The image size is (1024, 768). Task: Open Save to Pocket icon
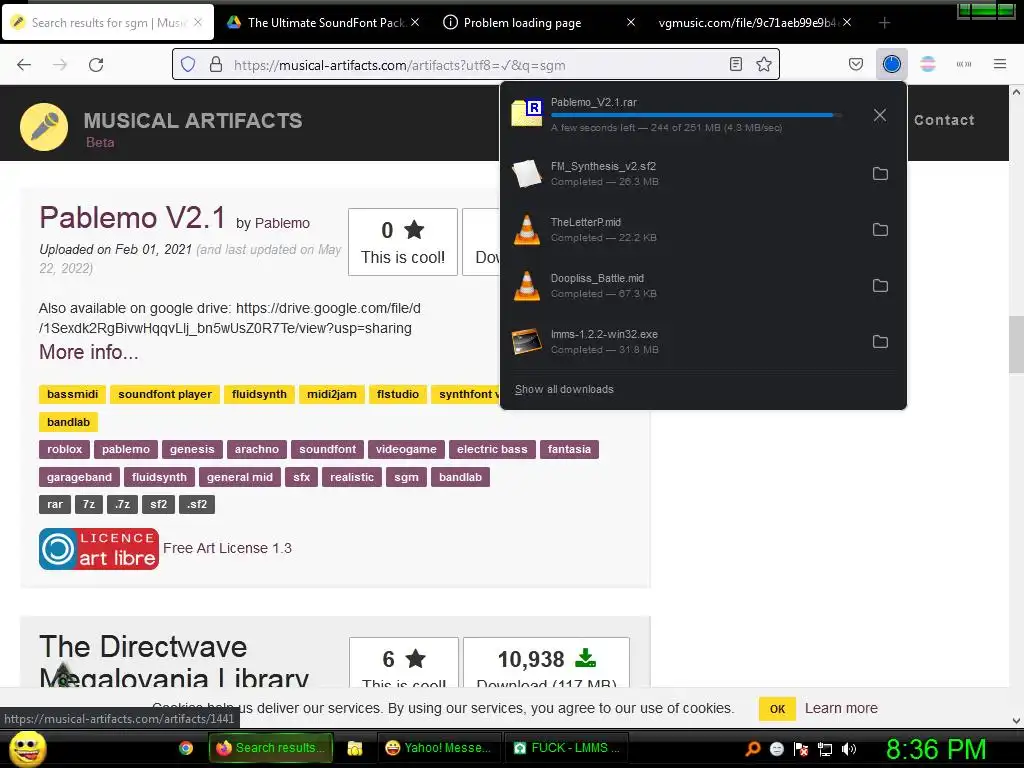pos(856,64)
